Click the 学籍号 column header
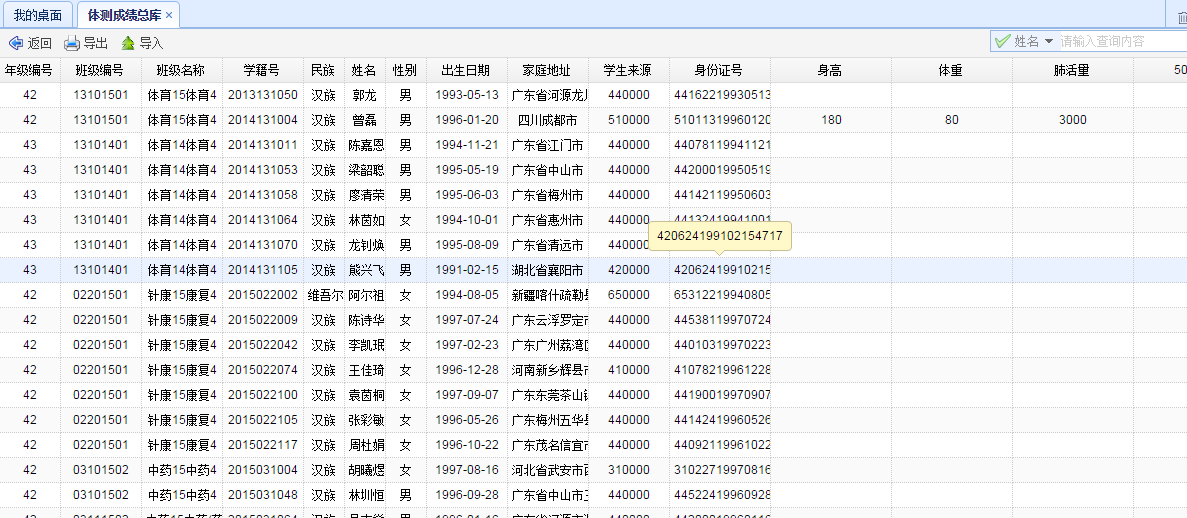The height and width of the screenshot is (518, 1187). (x=262, y=70)
